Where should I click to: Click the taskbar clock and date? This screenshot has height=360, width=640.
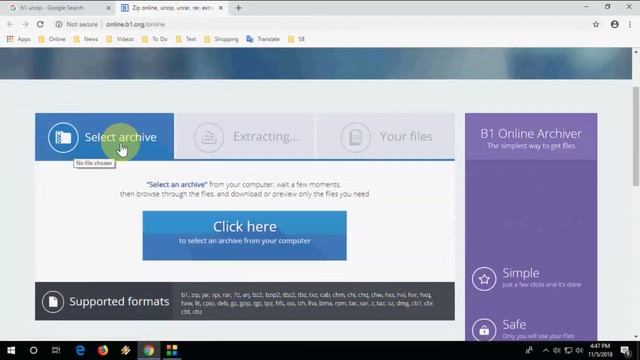pos(600,350)
